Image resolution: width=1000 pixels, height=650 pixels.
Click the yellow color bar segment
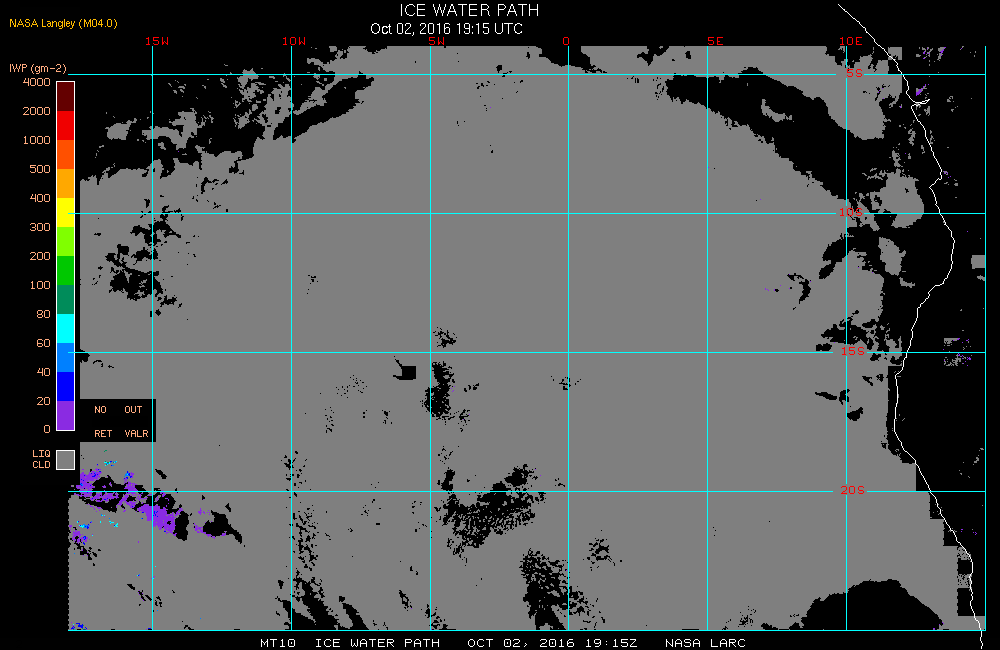pos(66,212)
